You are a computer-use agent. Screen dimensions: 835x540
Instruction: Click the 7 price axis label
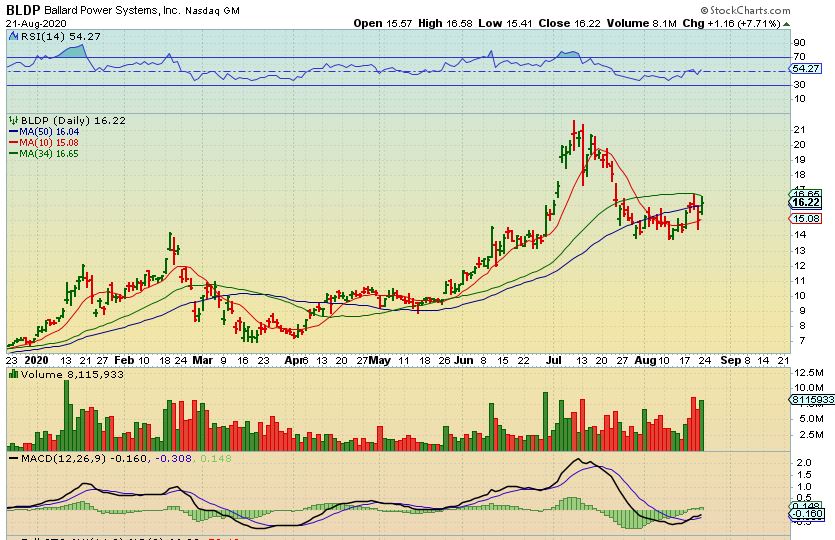point(802,341)
